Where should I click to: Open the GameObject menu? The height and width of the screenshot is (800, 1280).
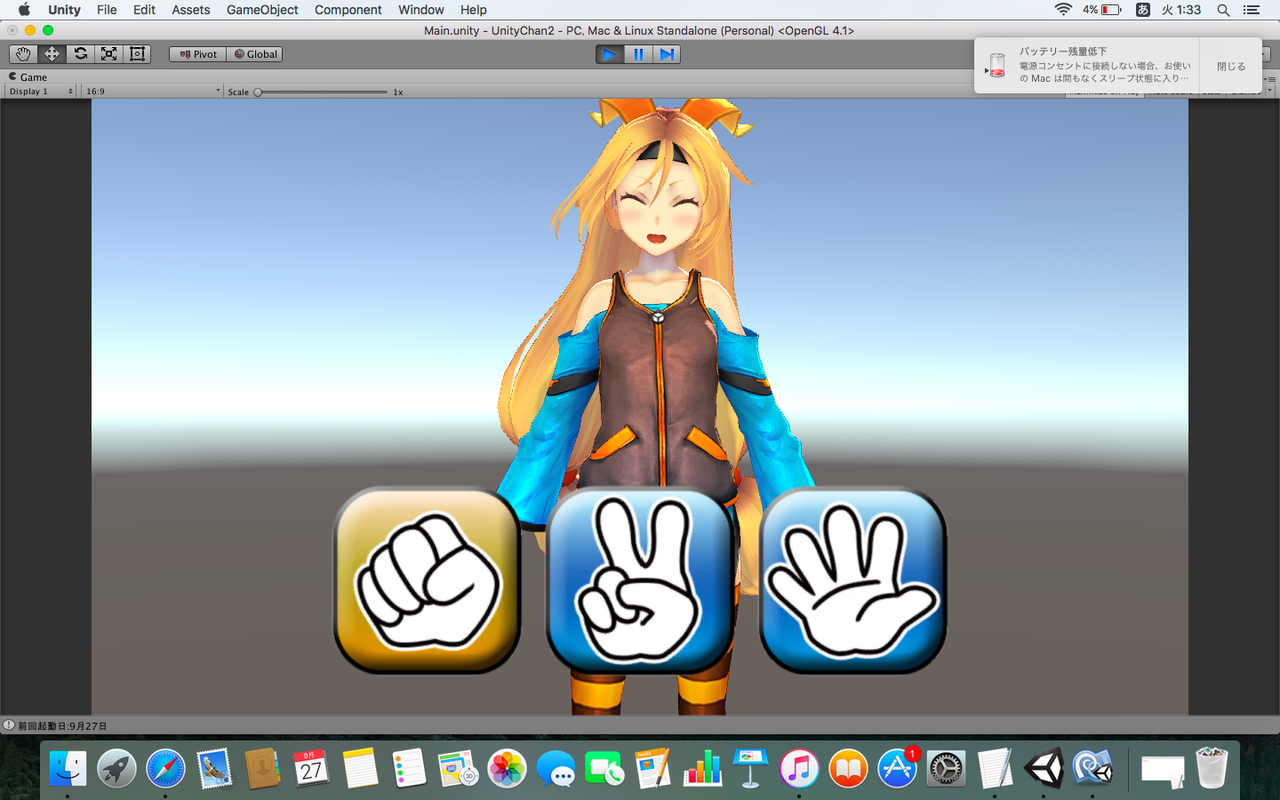pos(262,10)
